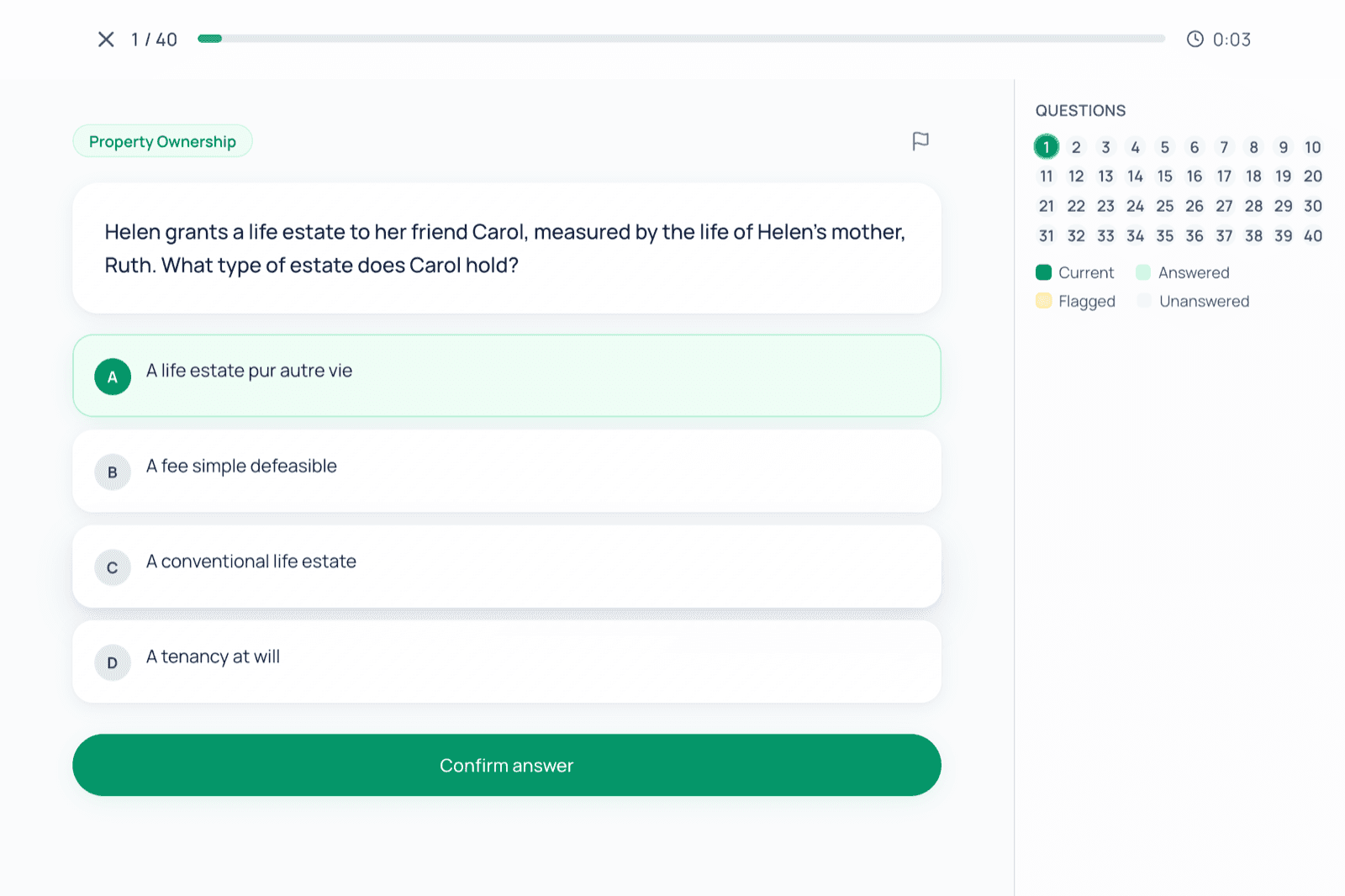Click the question text about Helen and Carol

(x=505, y=248)
